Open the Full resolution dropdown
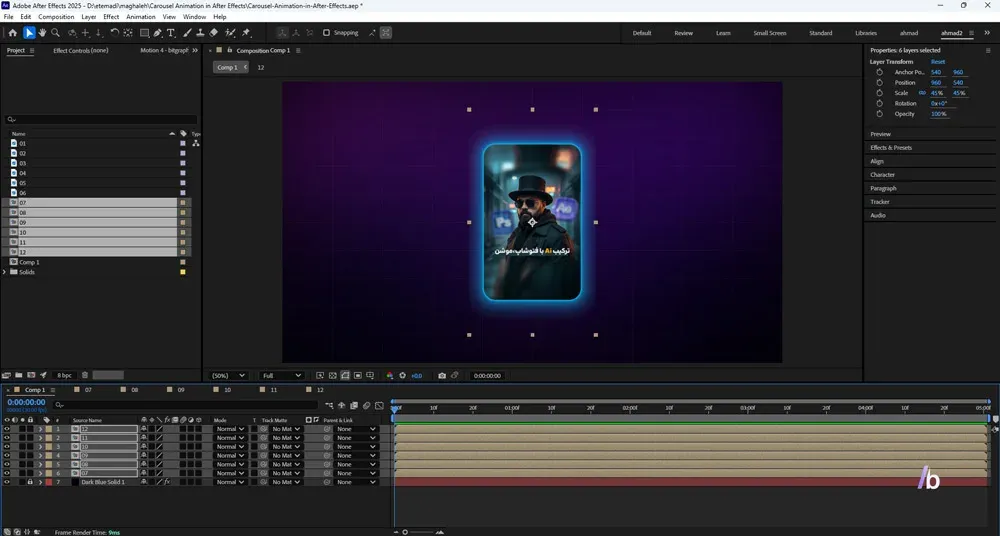Viewport: 1000px width, 536px height. click(281, 376)
